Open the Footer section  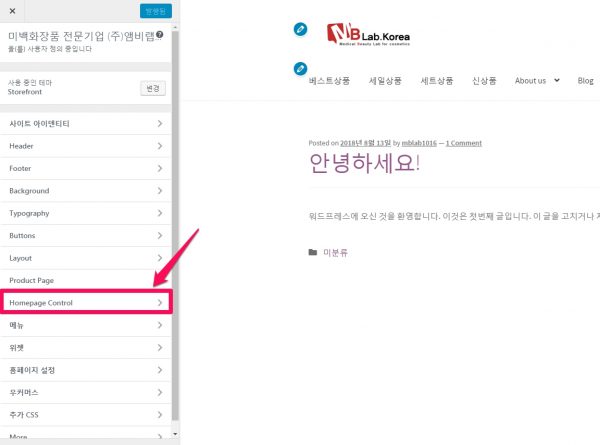[x=86, y=168]
